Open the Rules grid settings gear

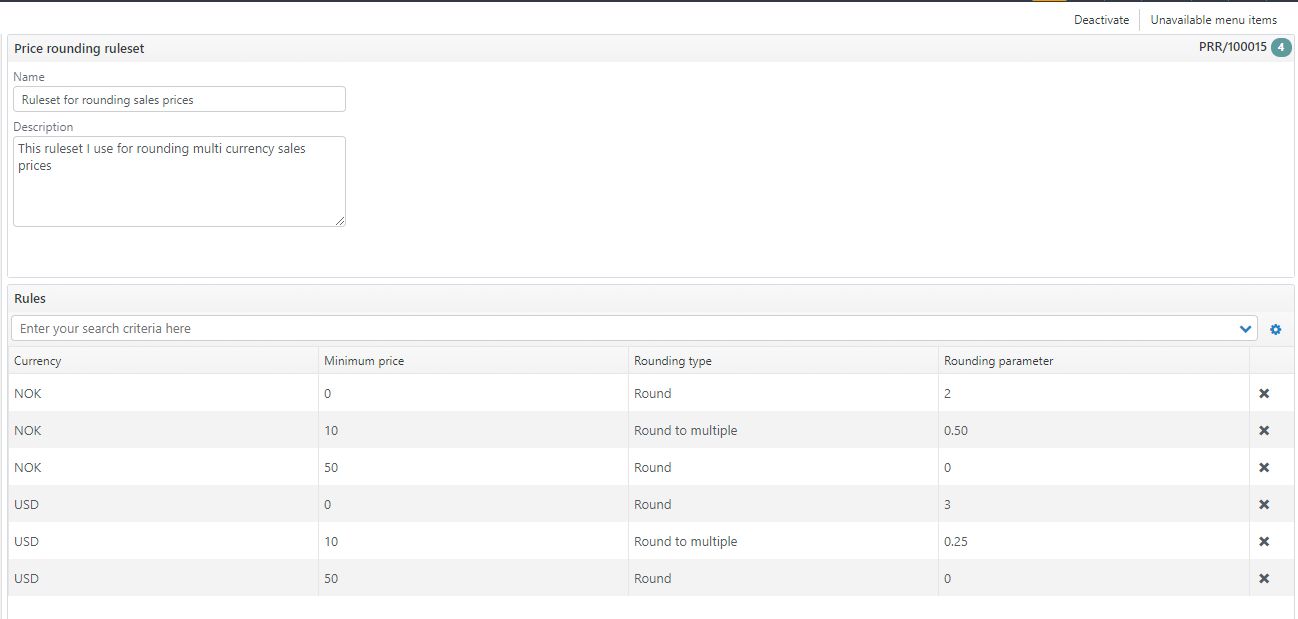point(1275,329)
